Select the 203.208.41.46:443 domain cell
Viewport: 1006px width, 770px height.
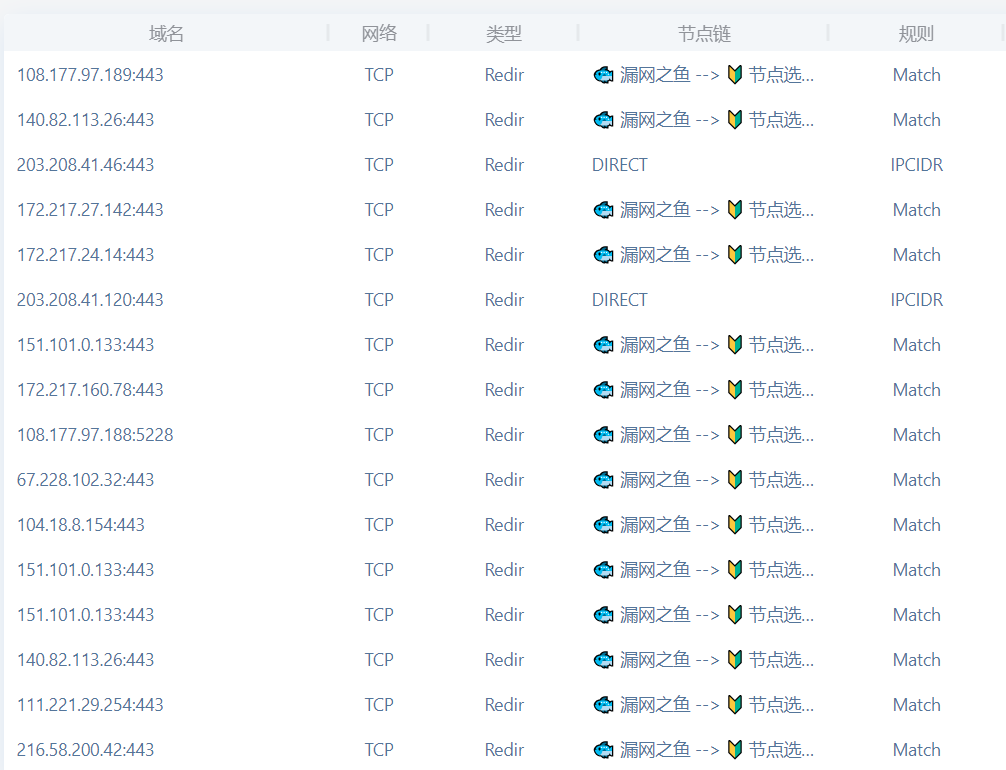point(85,165)
